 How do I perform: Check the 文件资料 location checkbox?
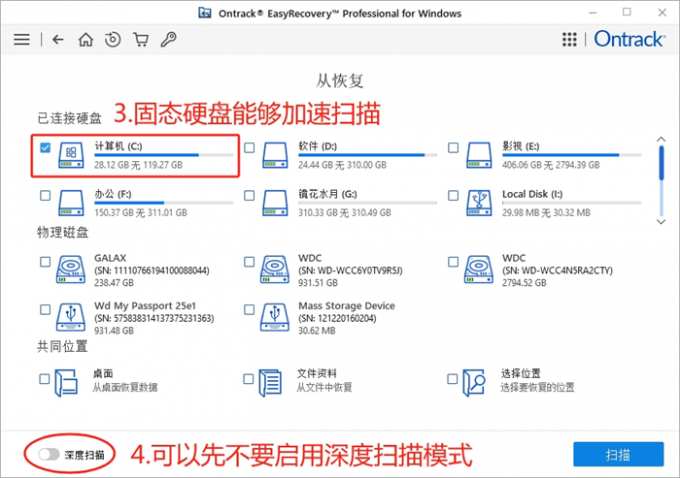248,379
